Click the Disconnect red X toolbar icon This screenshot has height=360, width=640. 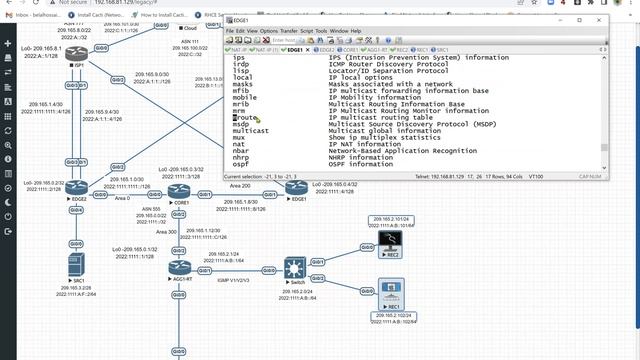pos(266,40)
